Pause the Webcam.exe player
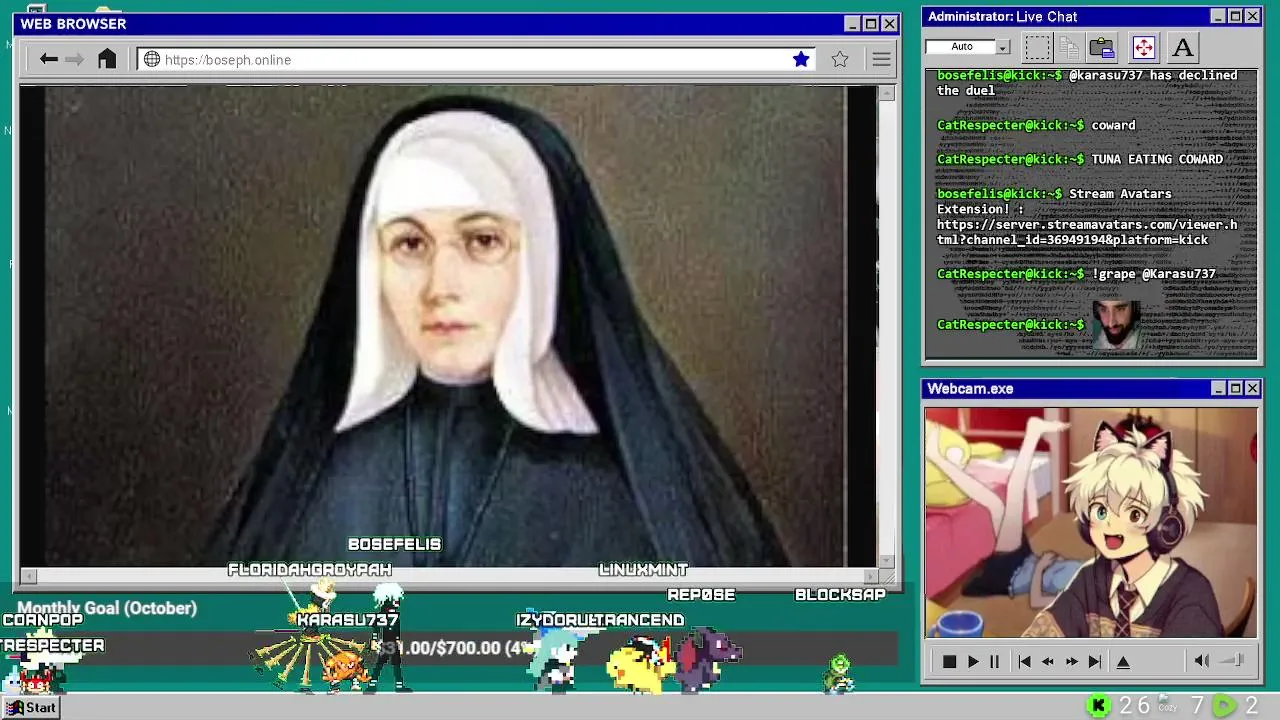This screenshot has height=720, width=1280. coord(994,661)
